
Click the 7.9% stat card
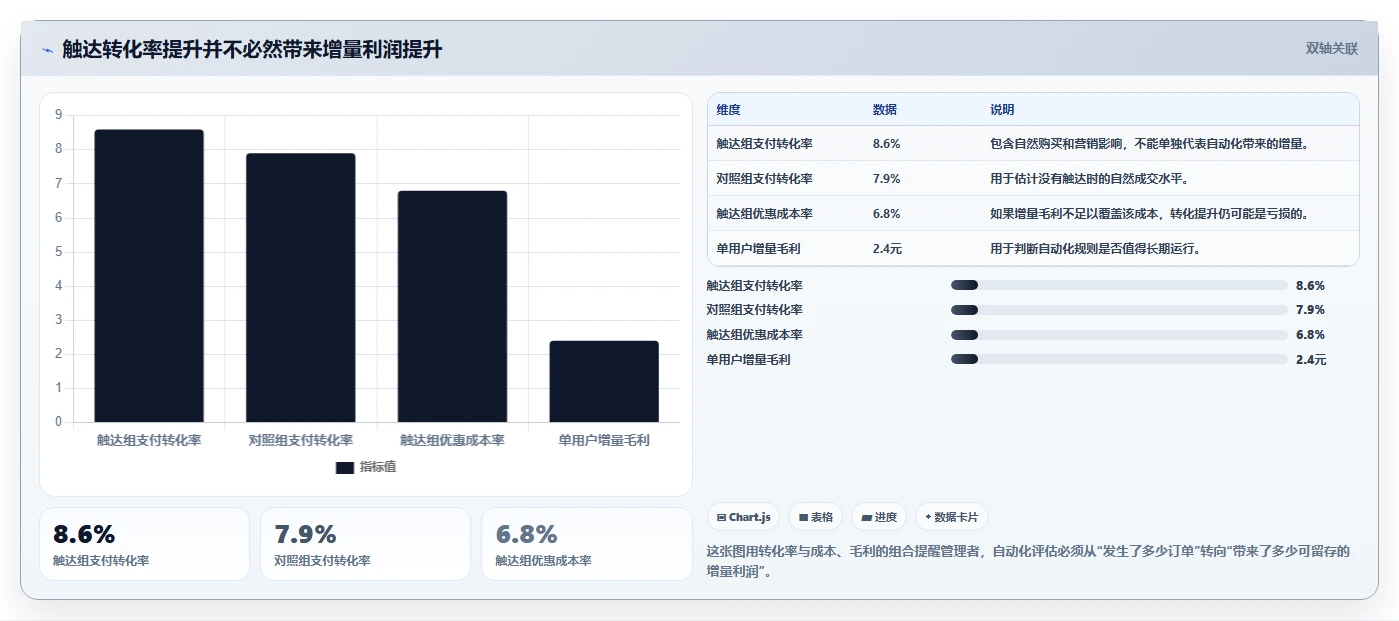pyautogui.click(x=365, y=544)
